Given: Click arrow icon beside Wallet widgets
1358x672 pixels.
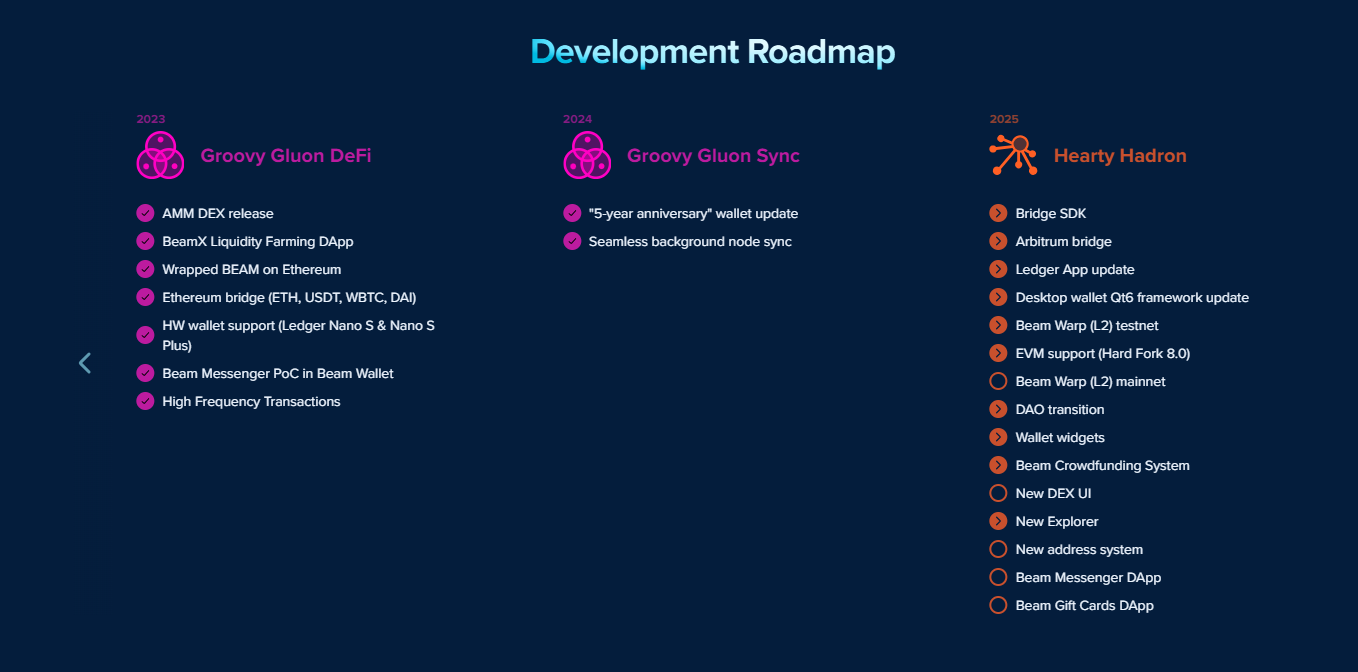Looking at the screenshot, I should [998, 437].
